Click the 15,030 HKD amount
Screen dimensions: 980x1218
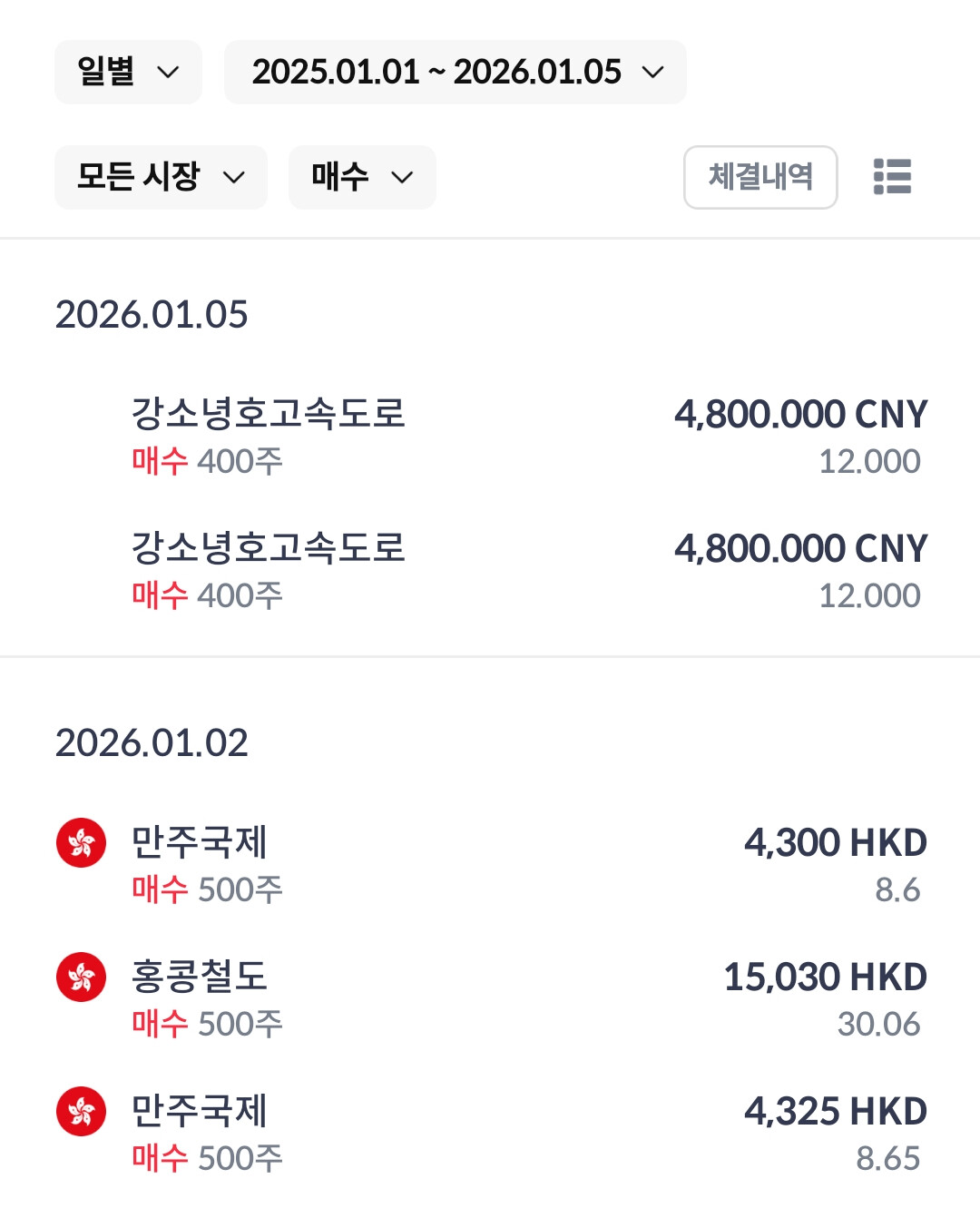[825, 977]
